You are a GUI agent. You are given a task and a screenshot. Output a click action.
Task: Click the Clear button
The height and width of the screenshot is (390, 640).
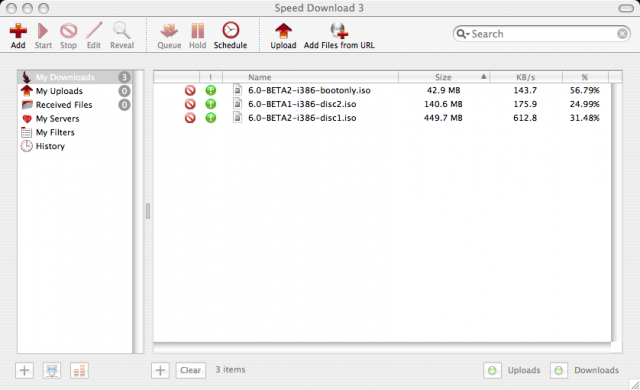pos(191,370)
